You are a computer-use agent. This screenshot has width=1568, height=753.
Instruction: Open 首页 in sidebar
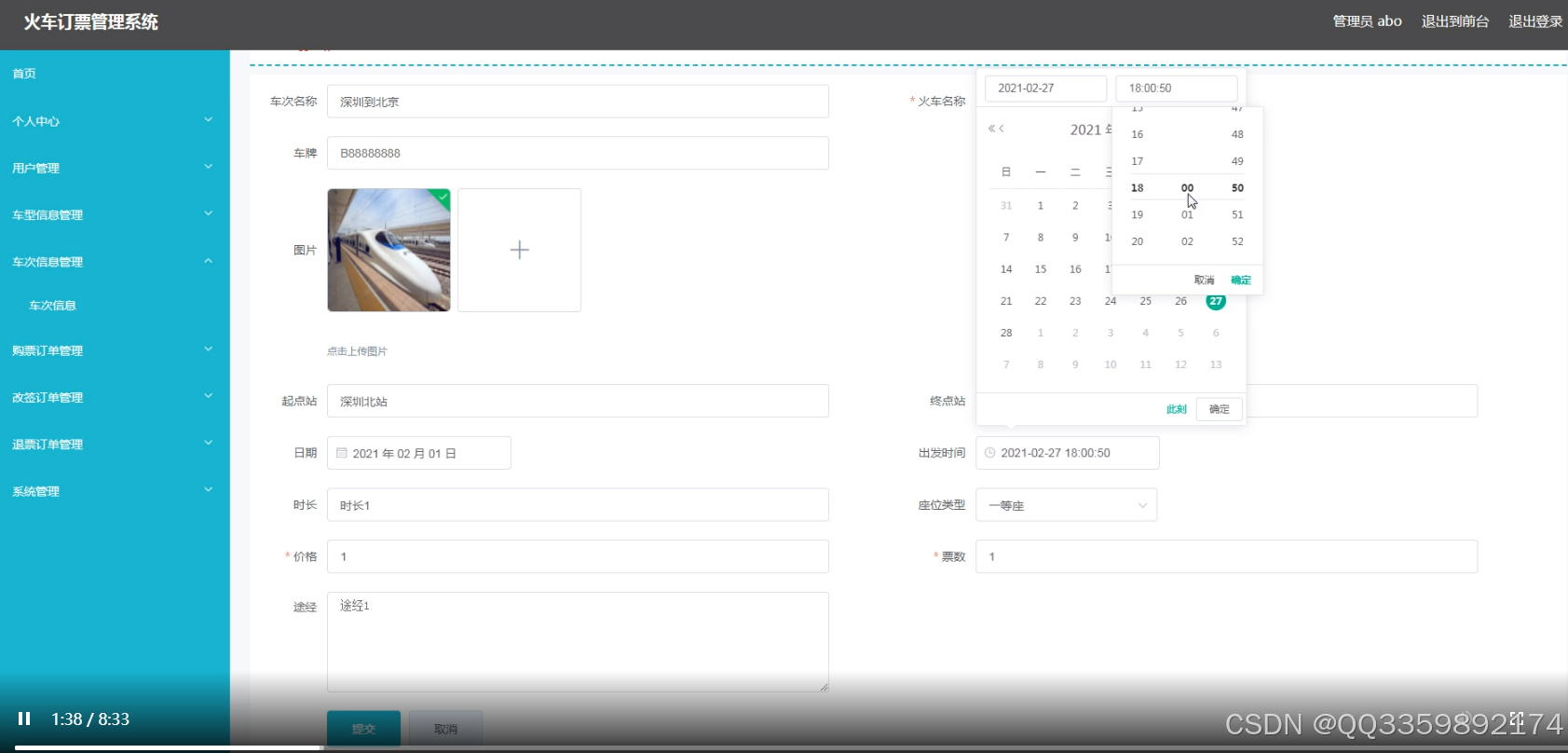point(24,74)
